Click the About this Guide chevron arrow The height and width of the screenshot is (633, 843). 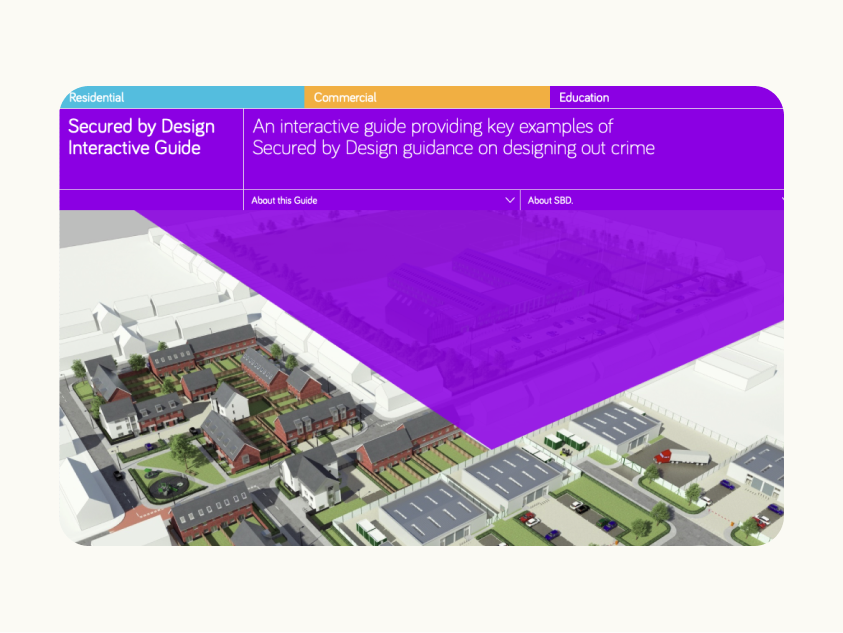510,200
